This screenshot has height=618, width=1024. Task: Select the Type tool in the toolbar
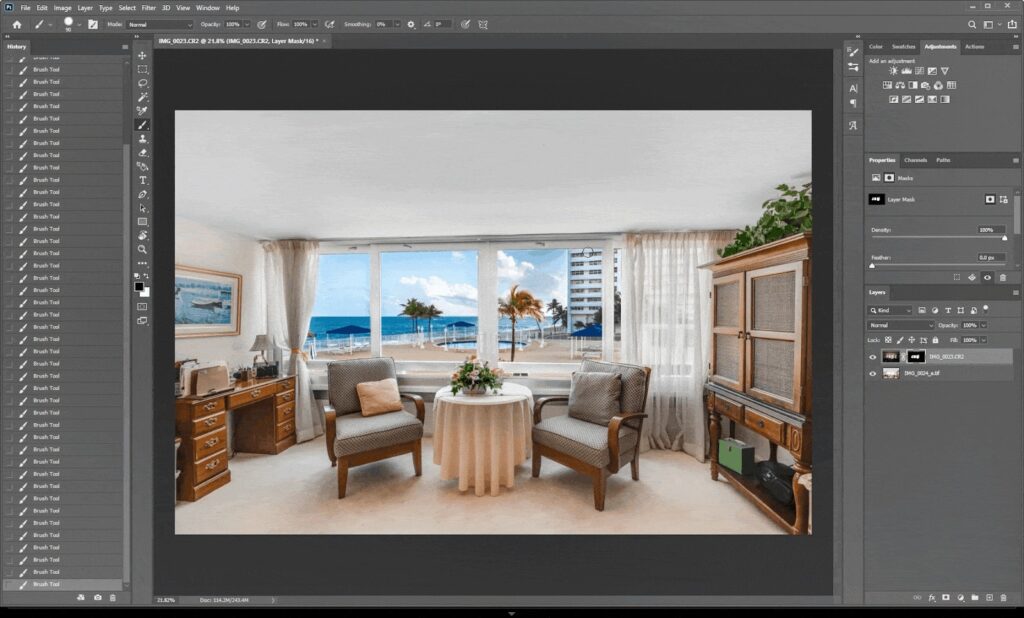coord(143,180)
